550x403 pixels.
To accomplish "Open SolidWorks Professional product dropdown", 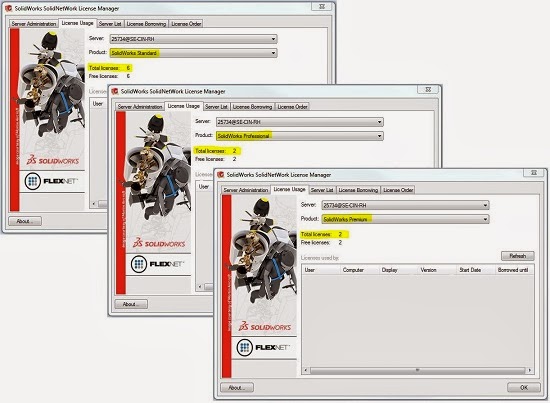I will click(x=300, y=136).
